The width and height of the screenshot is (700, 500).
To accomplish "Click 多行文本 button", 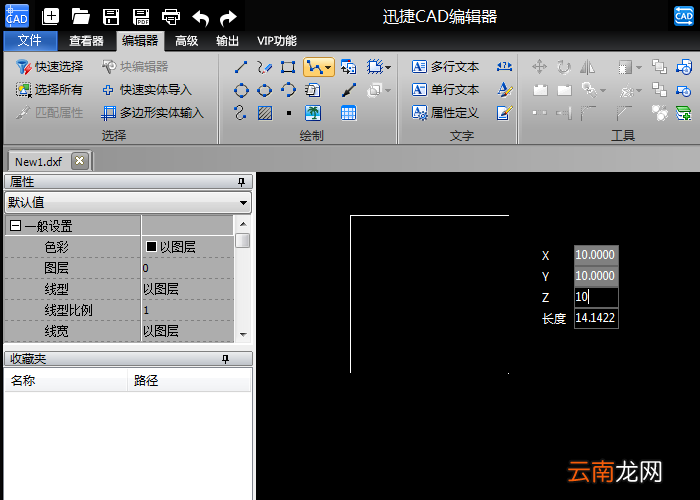I will click(x=445, y=67).
